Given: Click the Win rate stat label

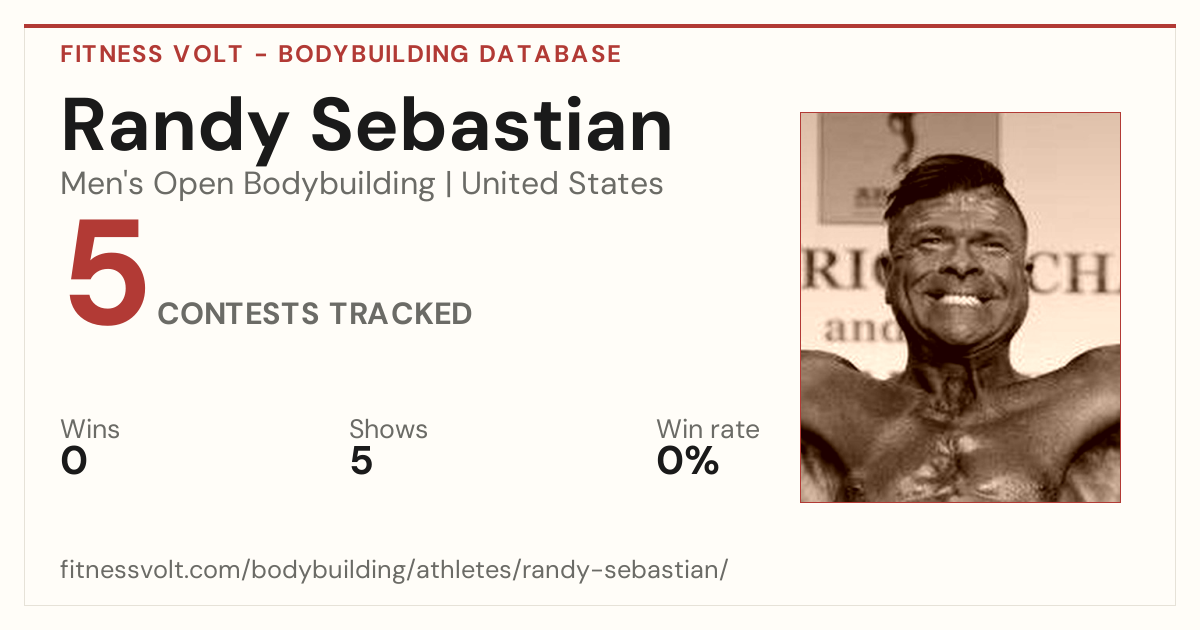Looking at the screenshot, I should click(708, 430).
